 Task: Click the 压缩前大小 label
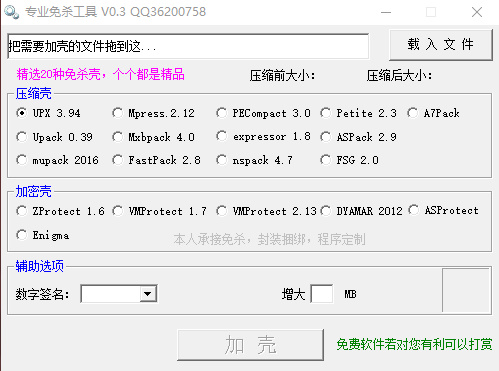click(282, 76)
